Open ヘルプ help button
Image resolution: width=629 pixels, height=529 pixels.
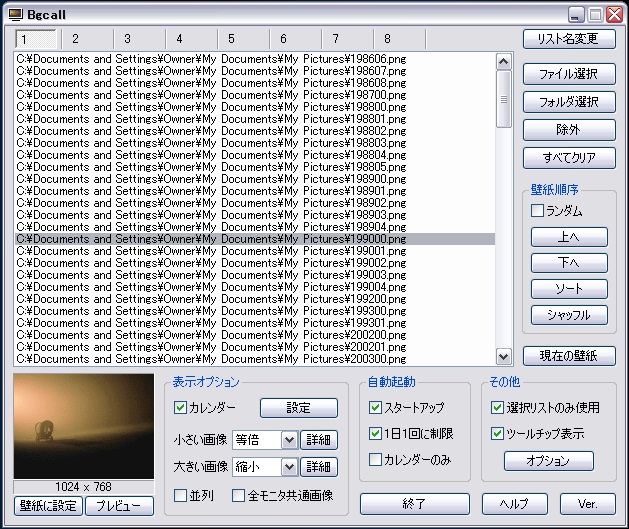tap(515, 504)
